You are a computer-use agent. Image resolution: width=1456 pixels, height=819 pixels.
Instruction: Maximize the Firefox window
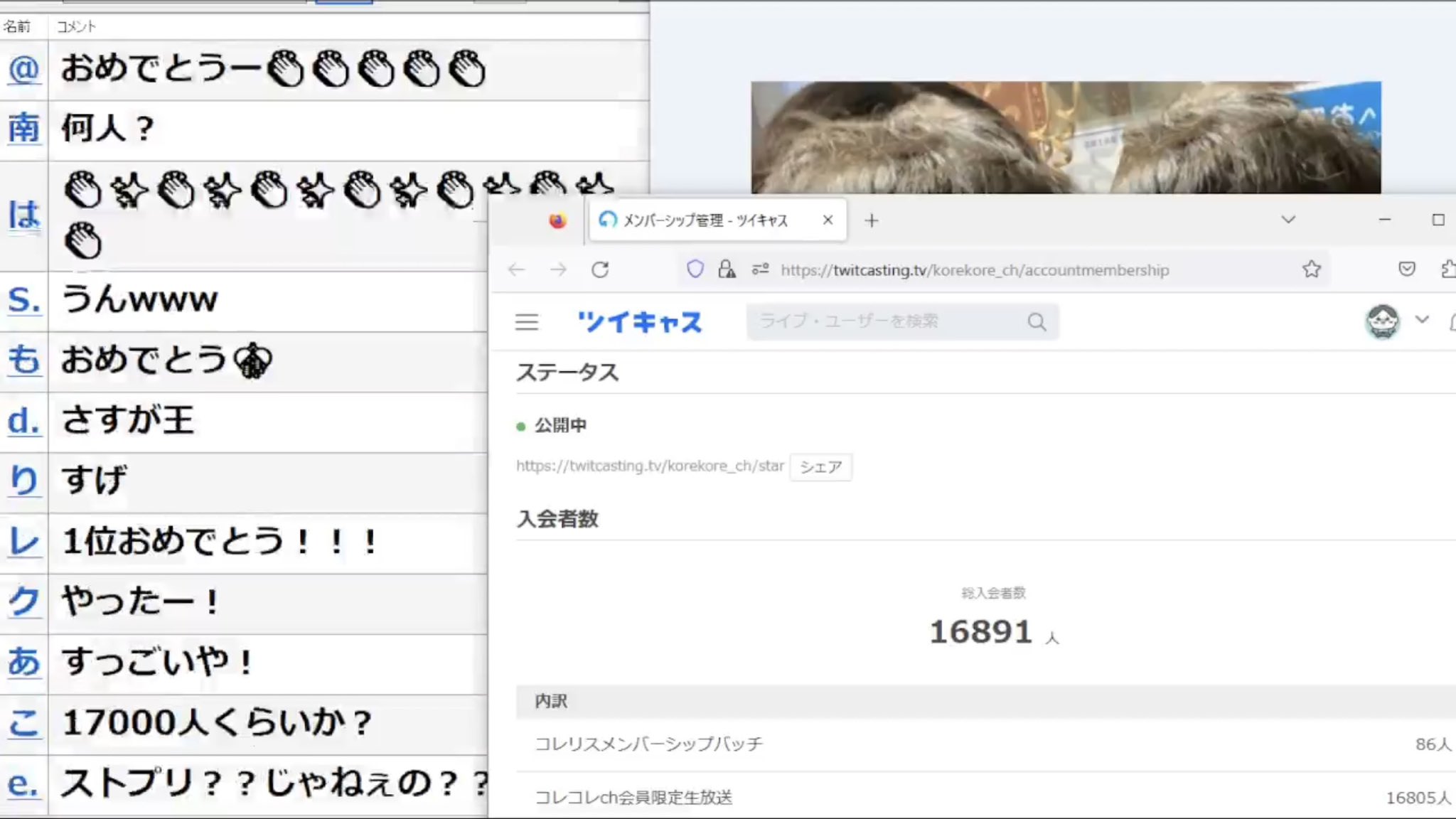(x=1438, y=220)
